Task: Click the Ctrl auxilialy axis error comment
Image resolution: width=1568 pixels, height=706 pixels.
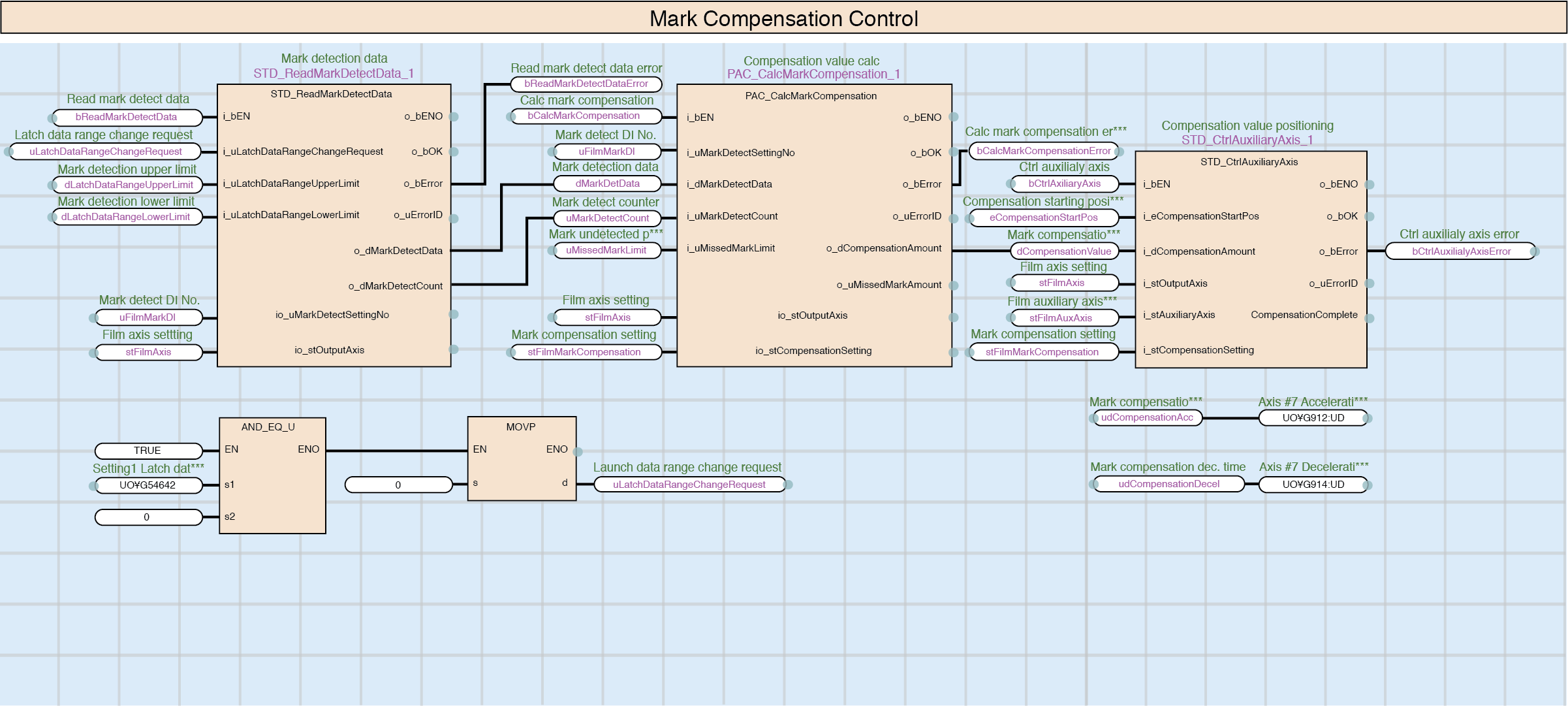Action: (1459, 234)
